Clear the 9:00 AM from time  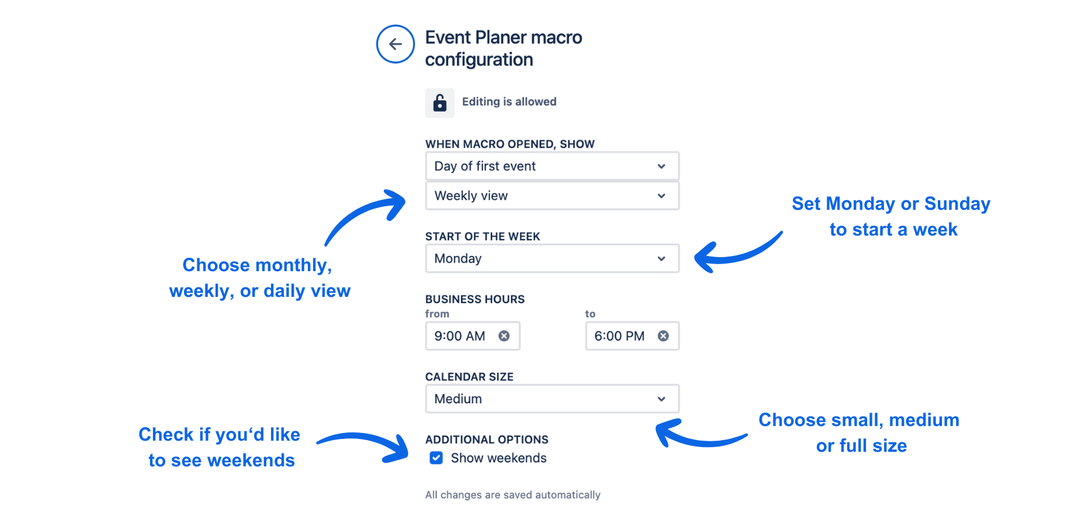click(504, 336)
